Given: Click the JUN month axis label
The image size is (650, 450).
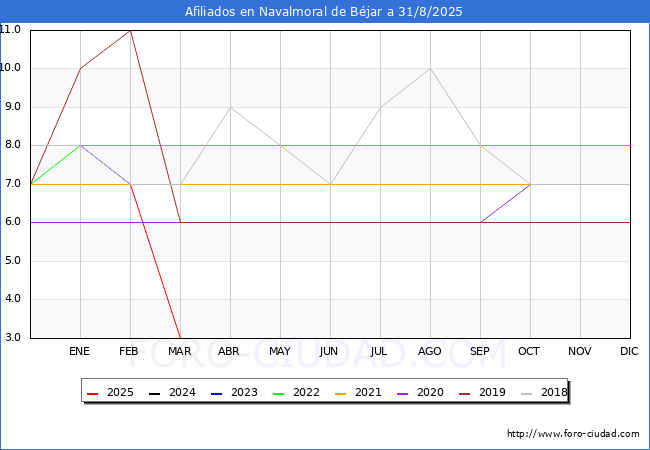Looking at the screenshot, I should [329, 351].
